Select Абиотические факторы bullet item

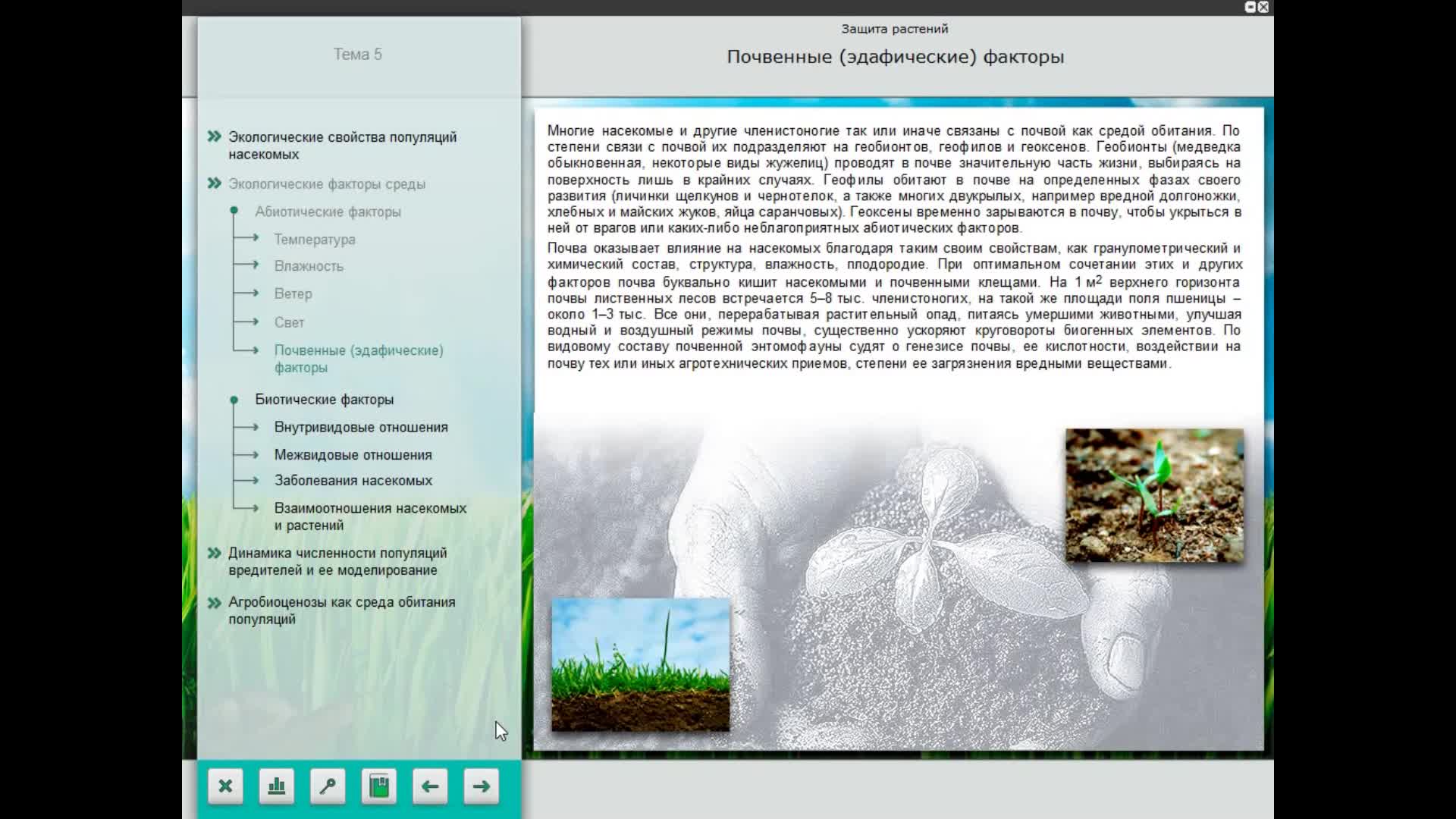(x=328, y=212)
